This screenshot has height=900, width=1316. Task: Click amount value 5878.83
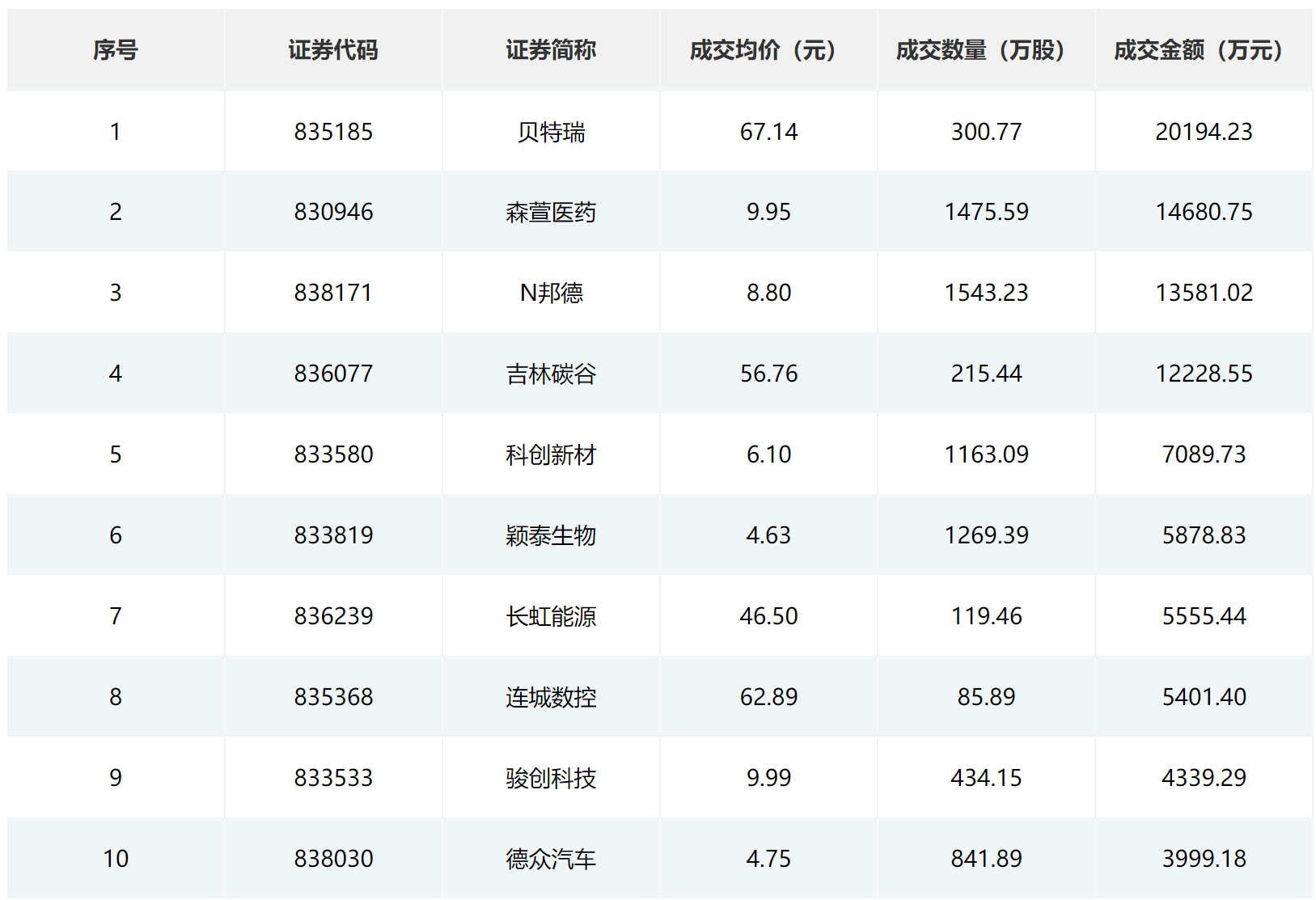(x=1204, y=535)
